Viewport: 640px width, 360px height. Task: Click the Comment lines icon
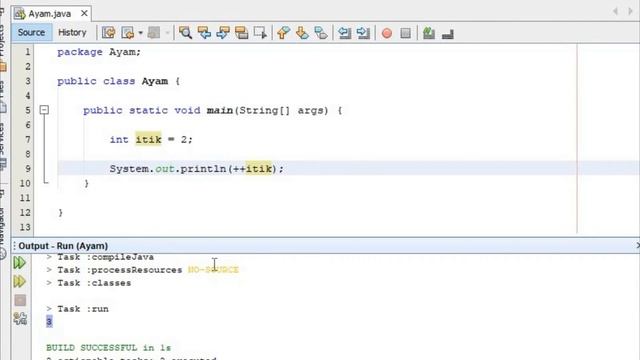(429, 33)
